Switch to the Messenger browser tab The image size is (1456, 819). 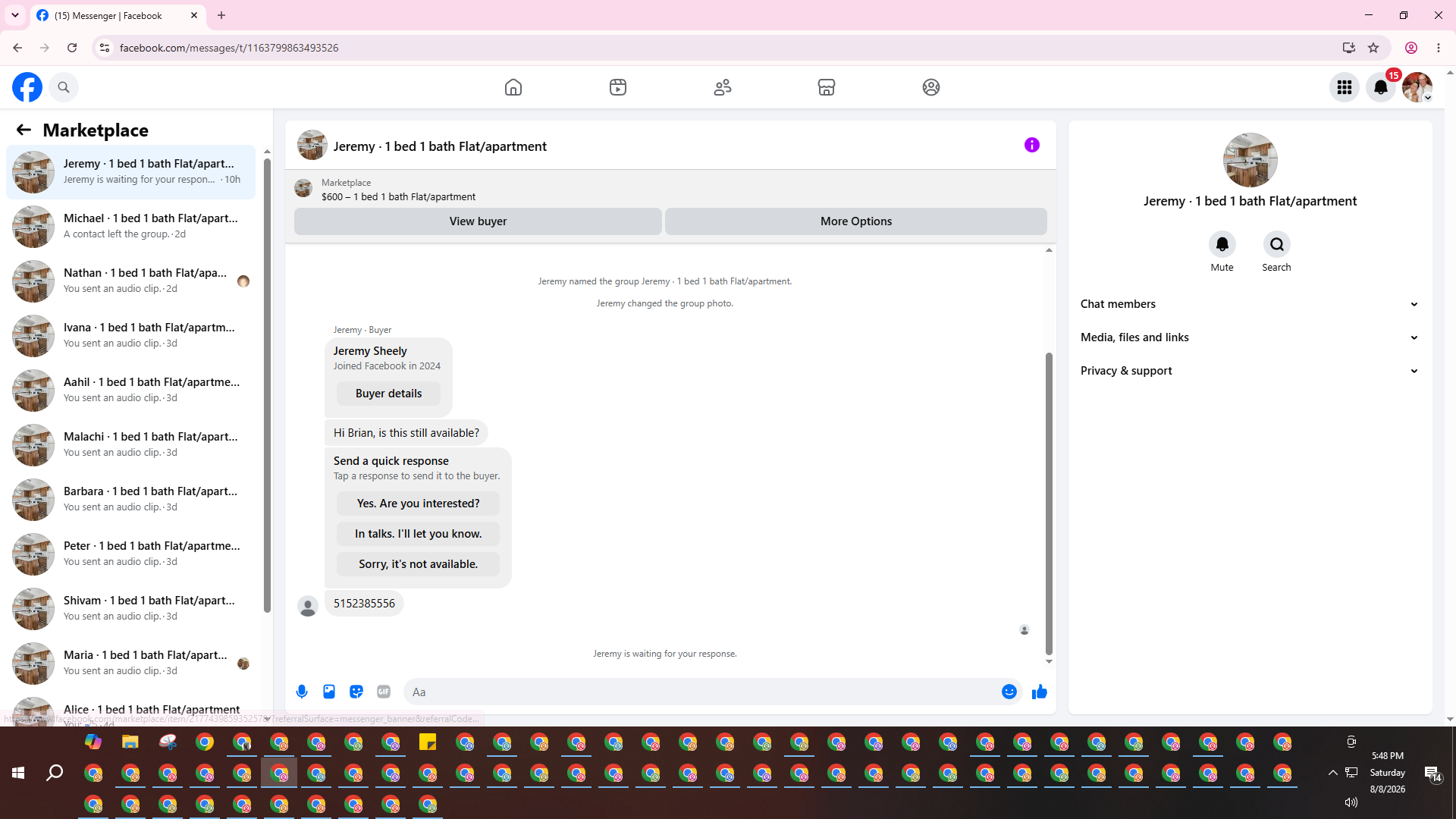(x=118, y=15)
